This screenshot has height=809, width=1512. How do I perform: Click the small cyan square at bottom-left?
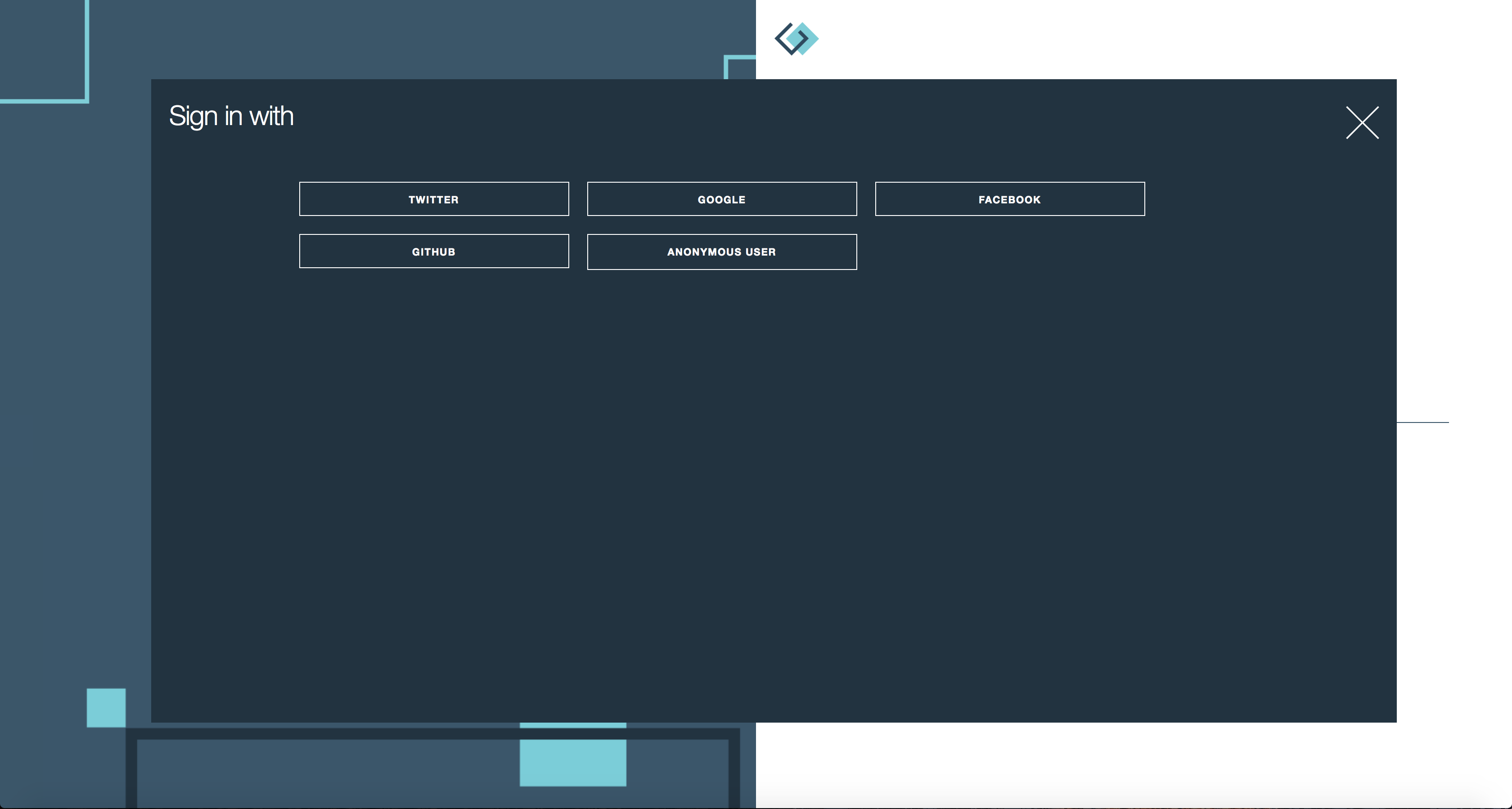click(x=106, y=707)
